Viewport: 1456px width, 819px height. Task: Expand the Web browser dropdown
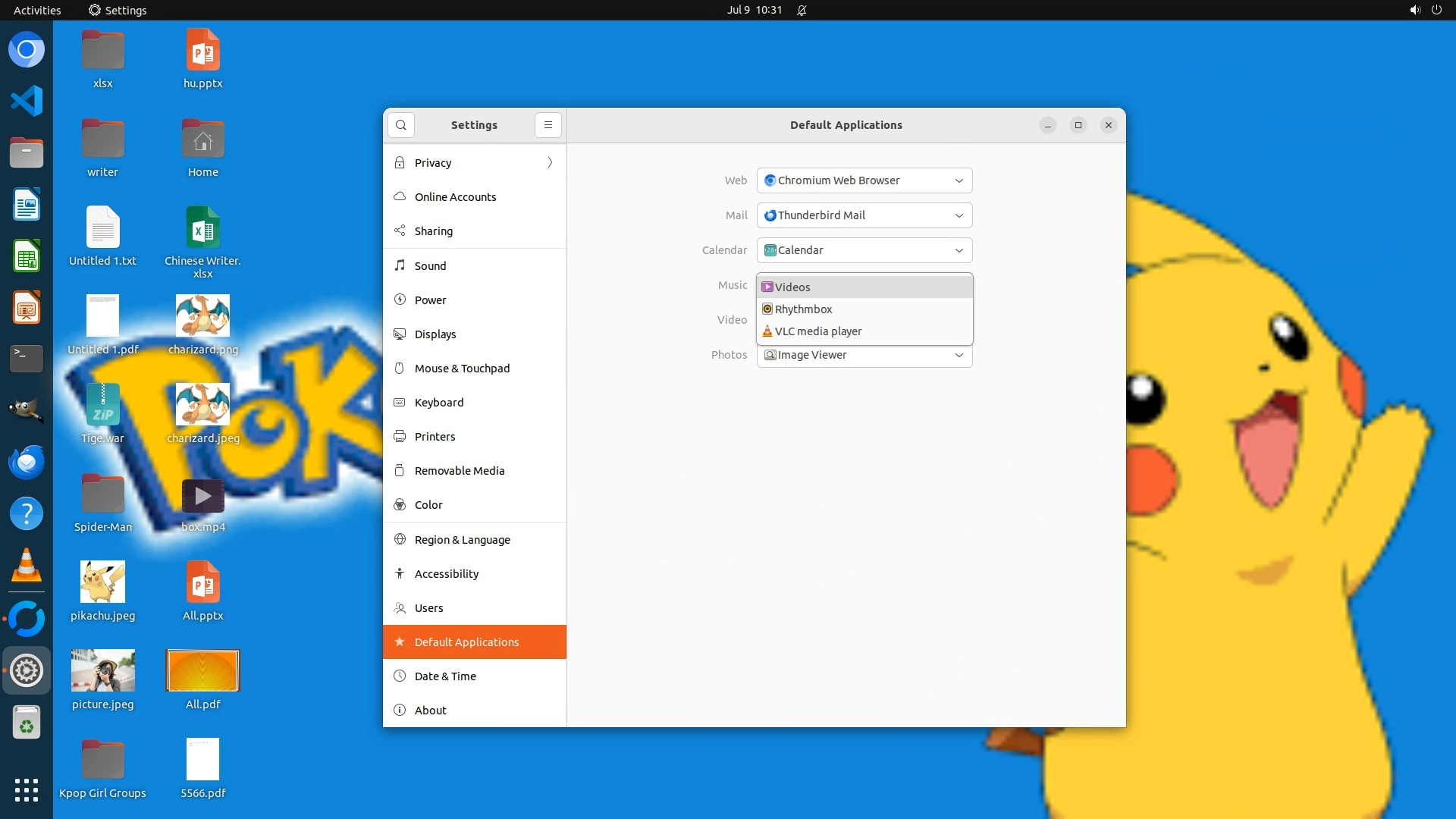click(864, 180)
